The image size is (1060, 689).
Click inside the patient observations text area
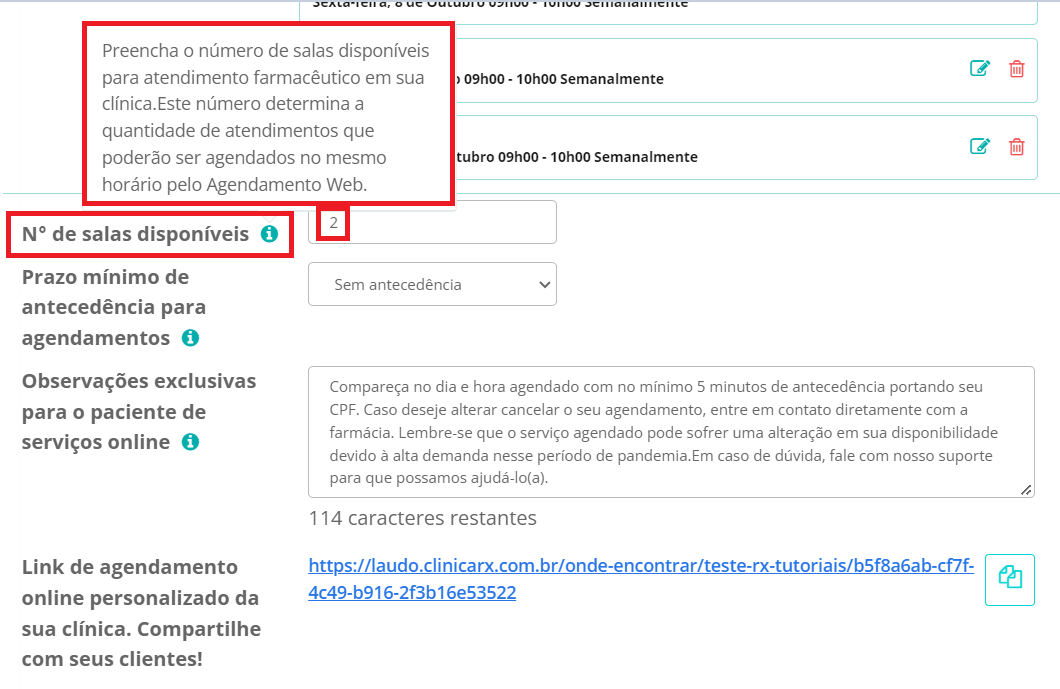coord(670,432)
